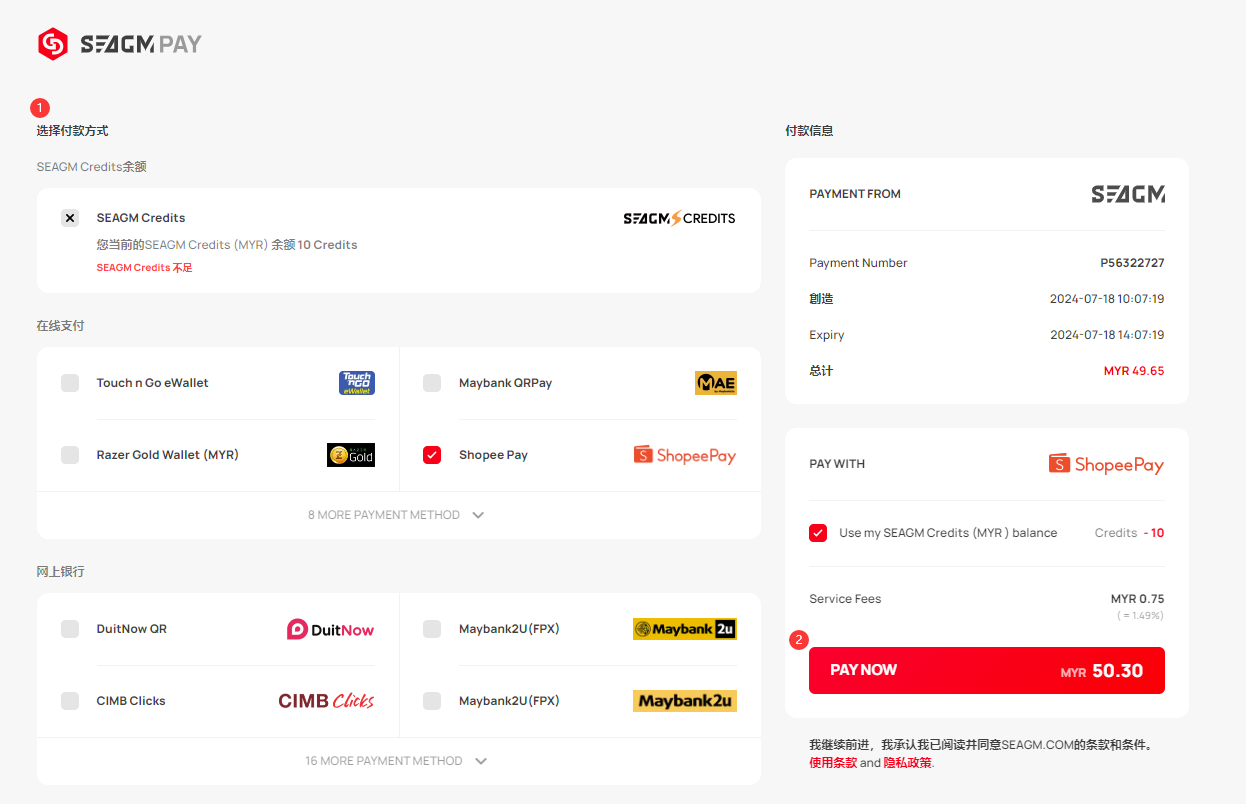Image resolution: width=1246 pixels, height=804 pixels.
Task: Click the expiry time 2024-07-18 14:07:19
Action: [1107, 335]
